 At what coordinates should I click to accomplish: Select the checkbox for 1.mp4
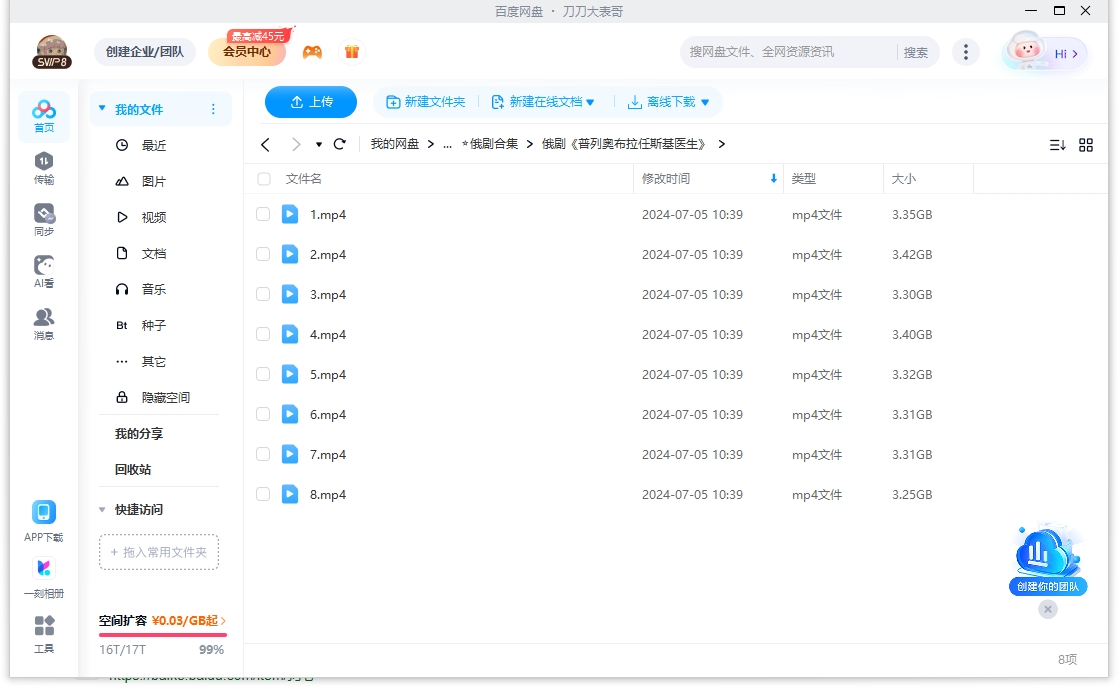tap(262, 214)
